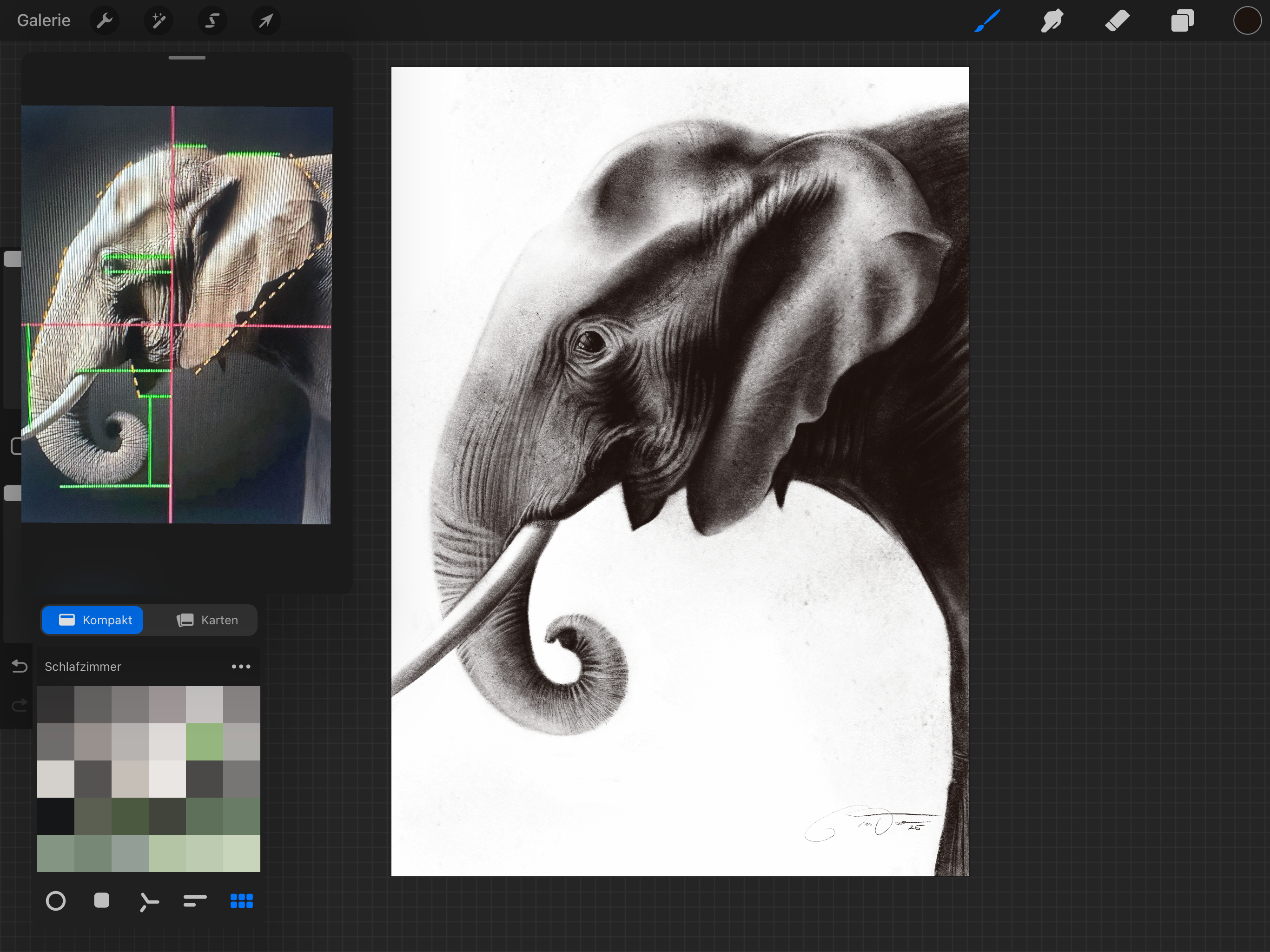Open the Adjustments magic wand menu
Screen dimensions: 1270x952
158,21
